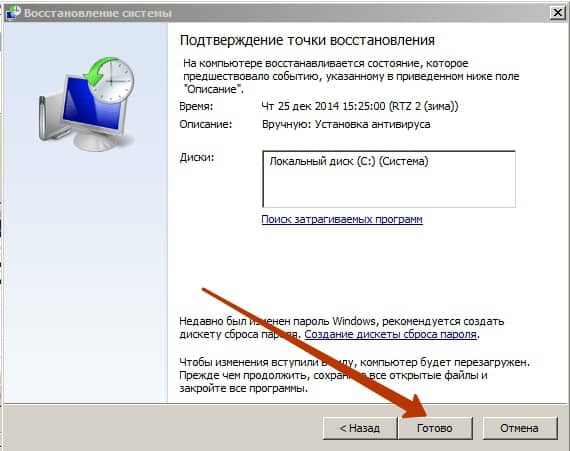This screenshot has width=570, height=451.
Task: Click the Описание label
Action: (206, 124)
